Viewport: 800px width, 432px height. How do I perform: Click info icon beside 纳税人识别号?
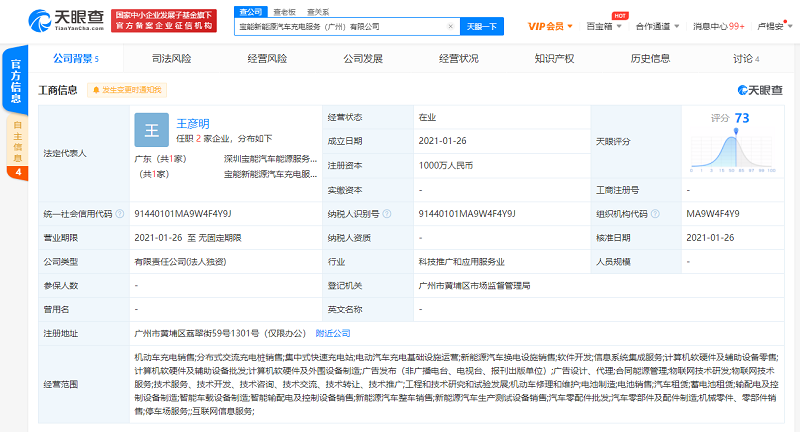tap(385, 214)
